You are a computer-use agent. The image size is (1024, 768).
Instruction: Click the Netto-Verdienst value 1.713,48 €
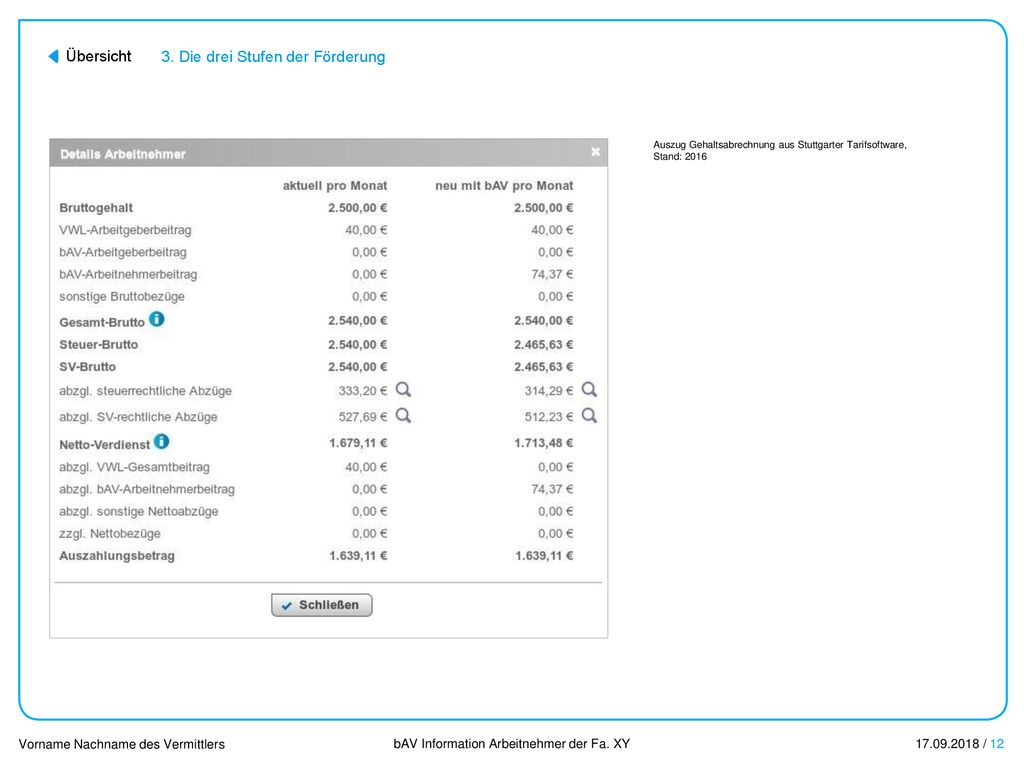(x=543, y=443)
